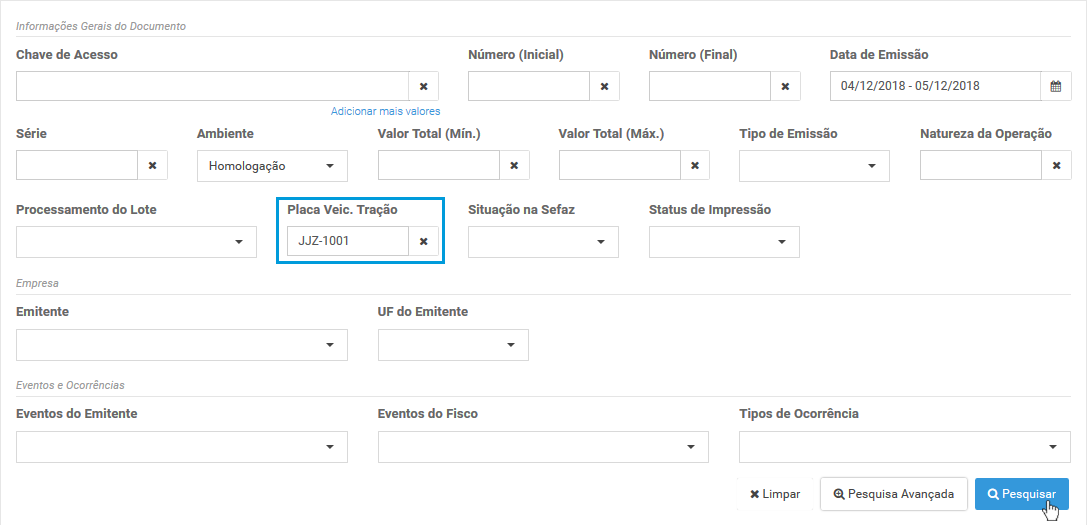Clear the Número (Final) field

point(785,86)
